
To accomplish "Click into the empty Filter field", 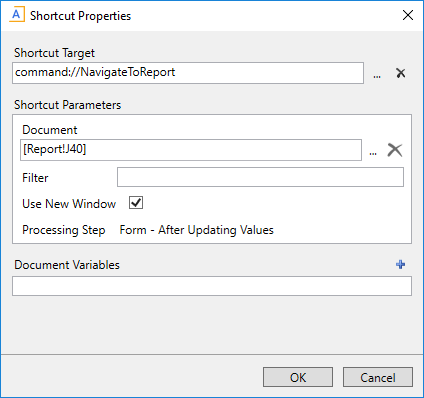I will 260,177.
